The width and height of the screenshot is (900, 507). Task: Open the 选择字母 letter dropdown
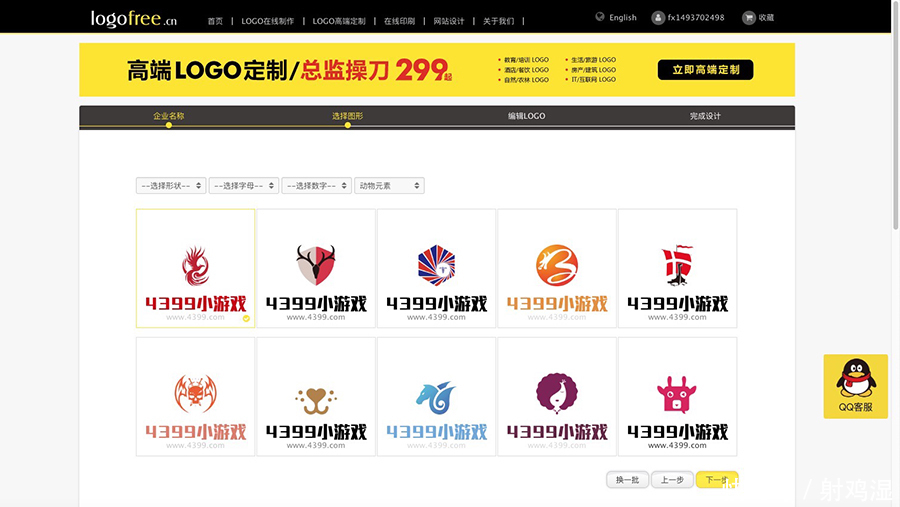coord(244,185)
